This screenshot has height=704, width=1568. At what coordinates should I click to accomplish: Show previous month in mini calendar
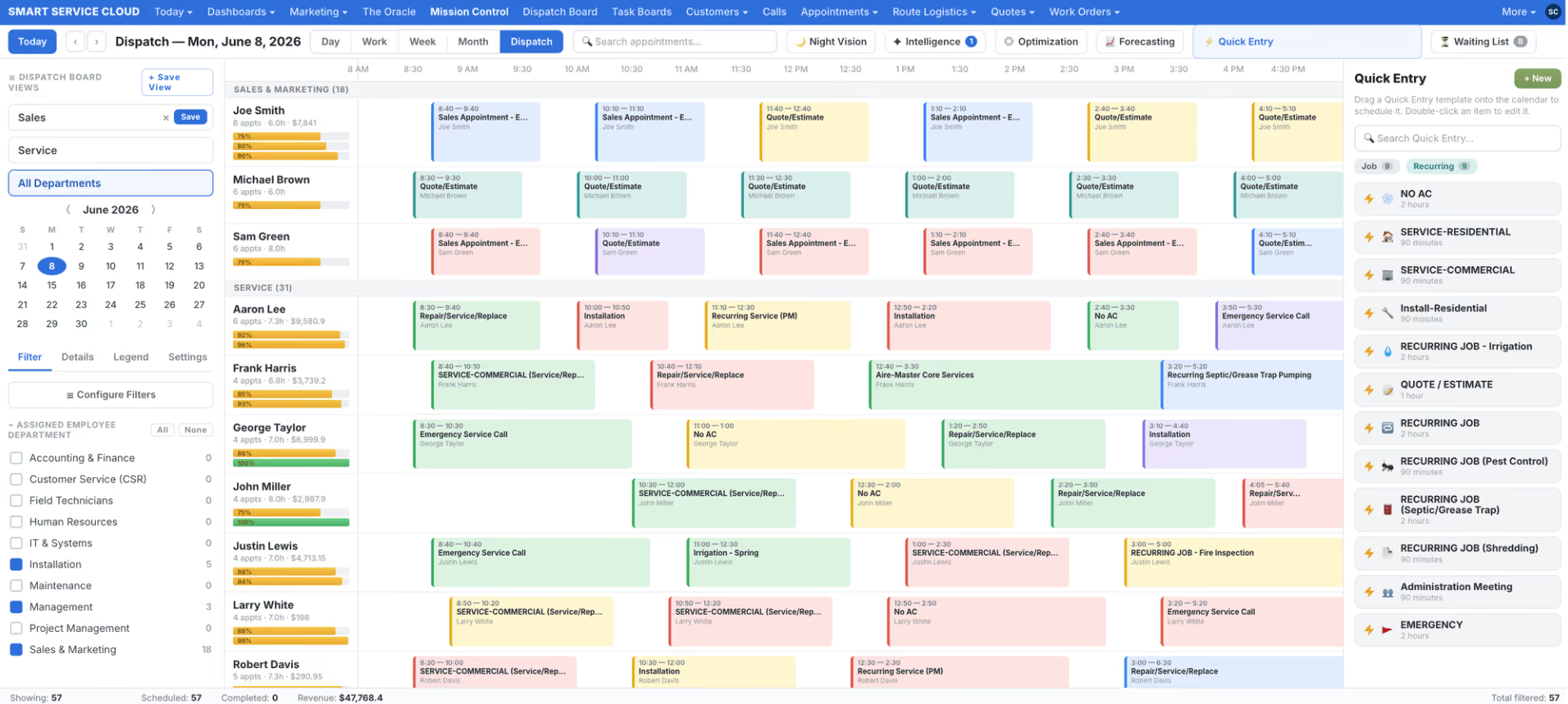(68, 210)
